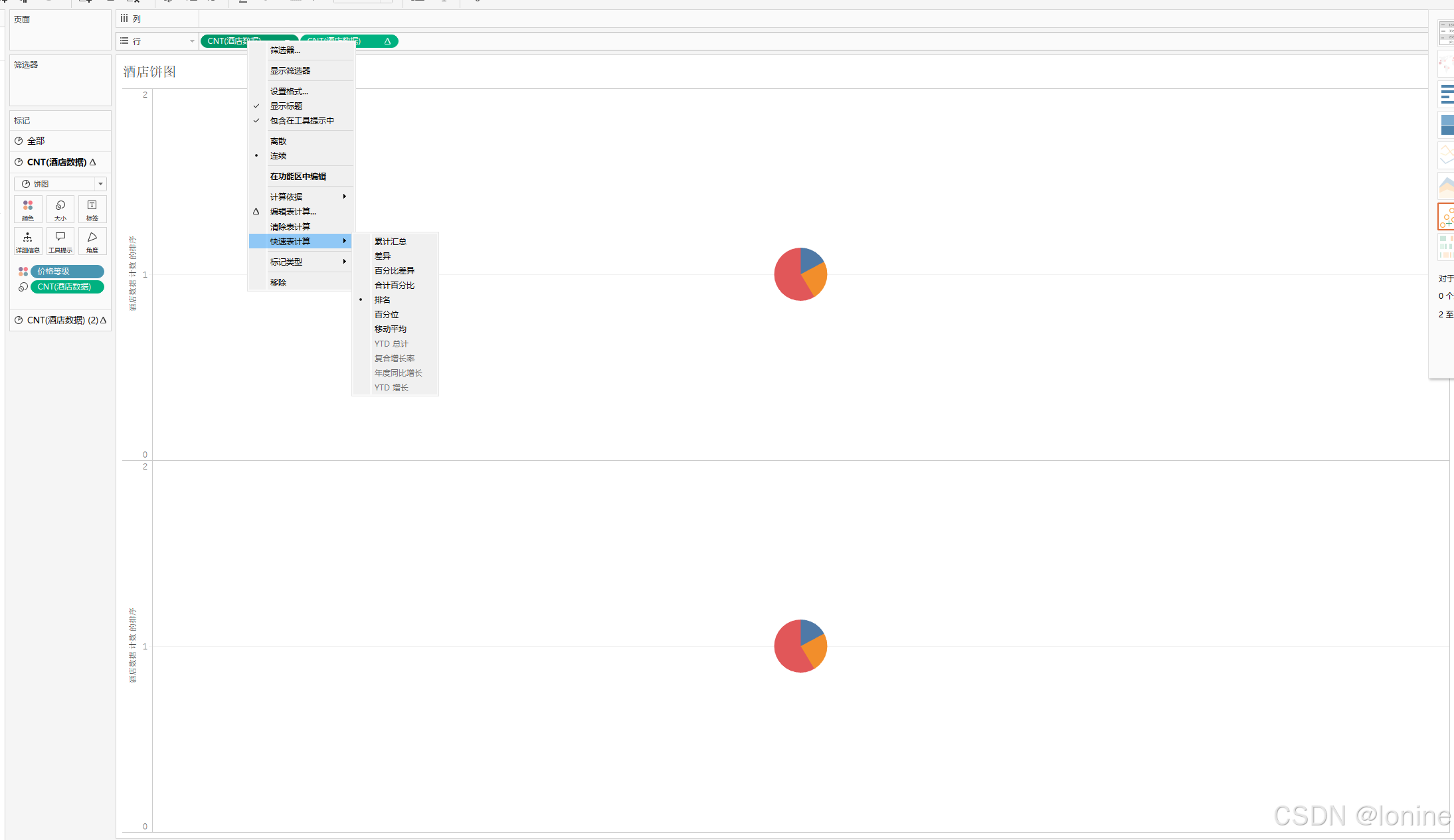Click the 详细信息 (Detail) marks button

coord(28,241)
